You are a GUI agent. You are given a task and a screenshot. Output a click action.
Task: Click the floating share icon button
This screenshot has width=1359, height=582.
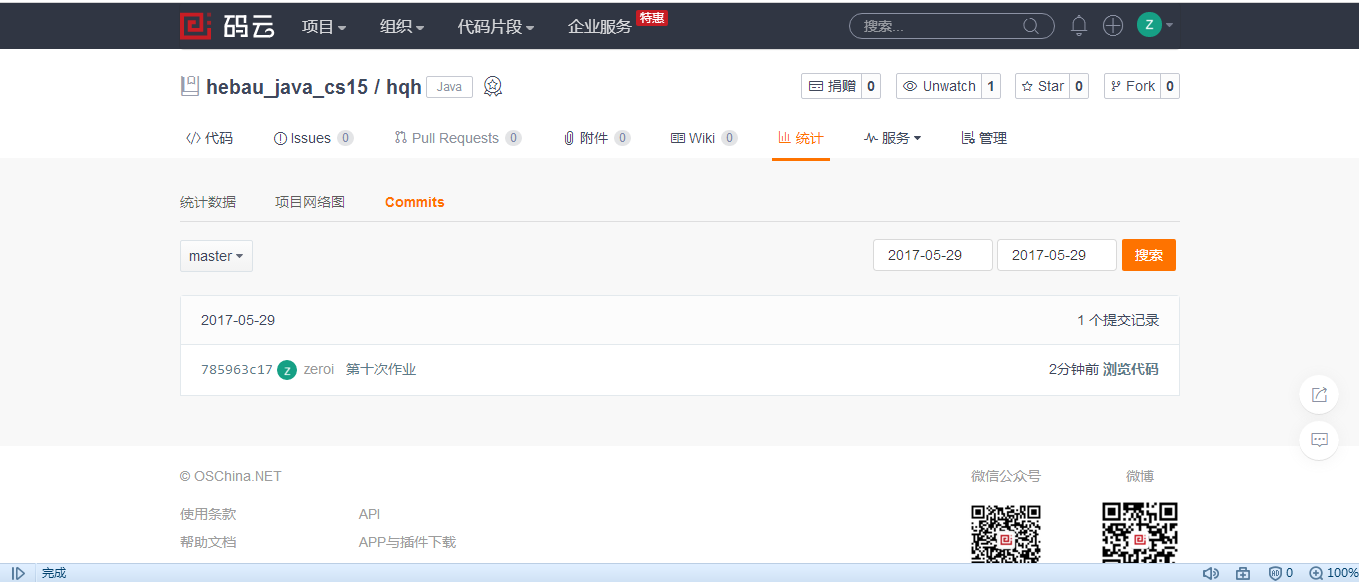(x=1319, y=394)
